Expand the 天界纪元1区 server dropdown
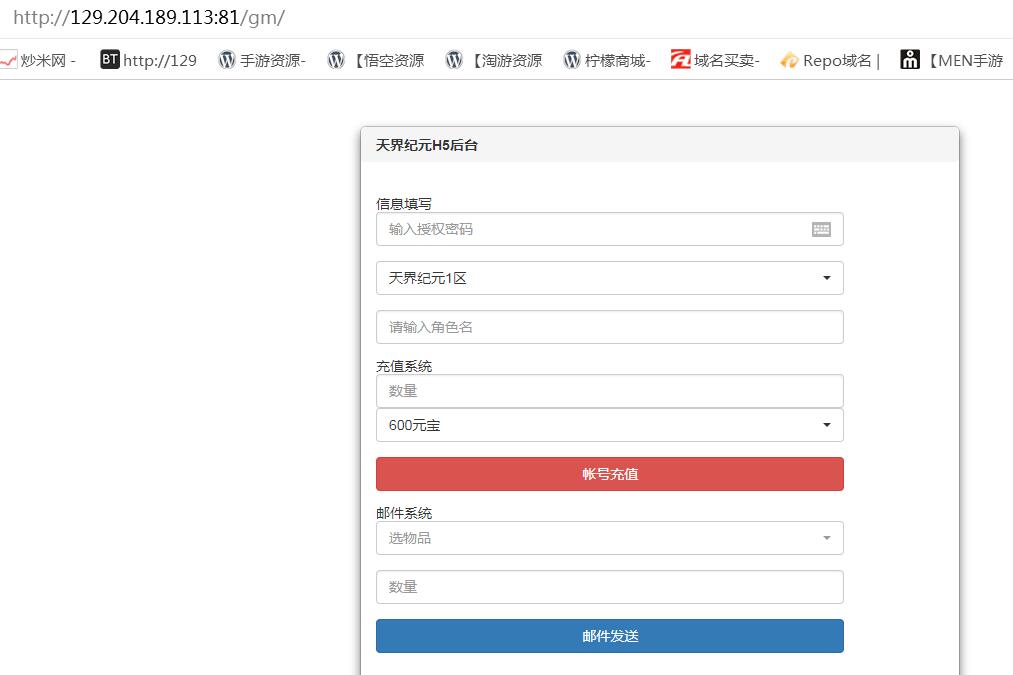1013x675 pixels. (x=609, y=278)
